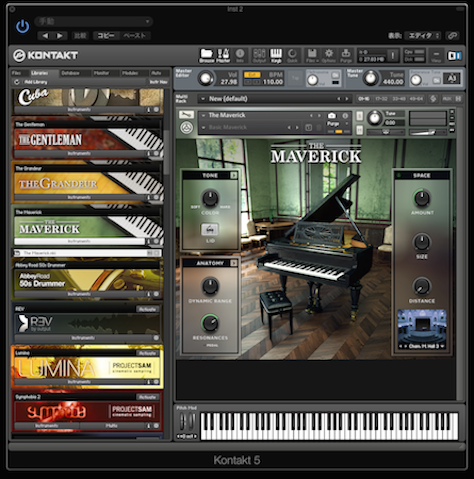Switch to the Files browser tab
Screen dimensions: 474x479
click(16, 73)
